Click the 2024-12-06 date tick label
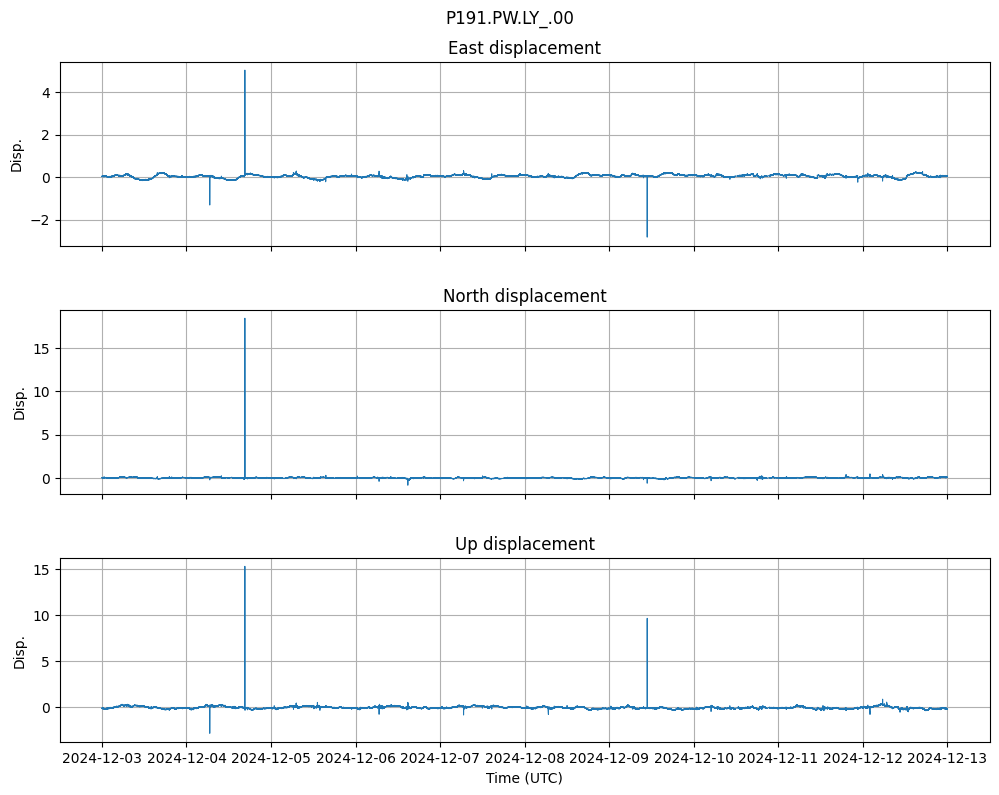This screenshot has height=795, width=999. pos(356,759)
